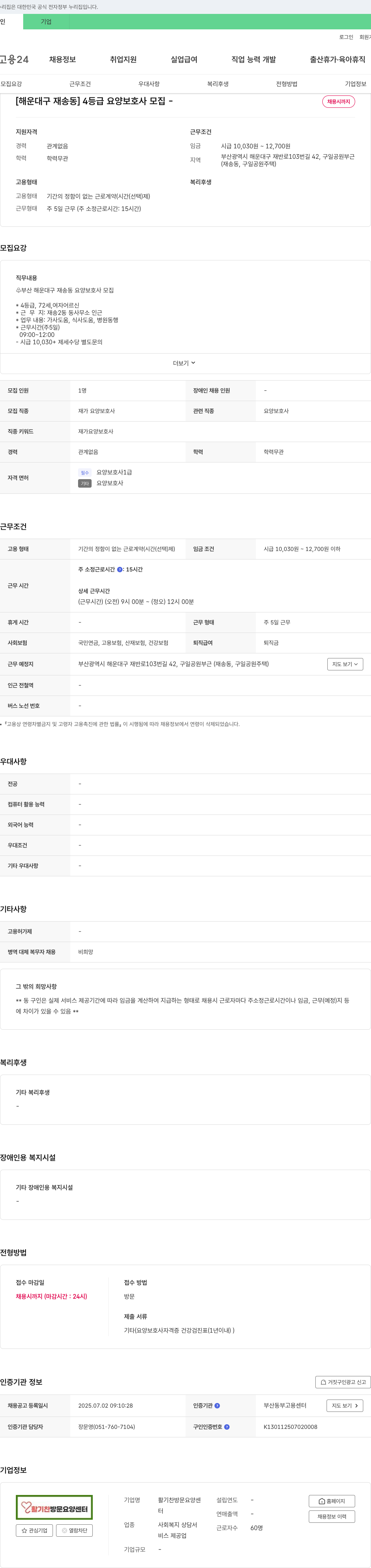371x1568 pixels.
Task: Jump to 기업정보 section tab
Action: pyautogui.click(x=356, y=84)
